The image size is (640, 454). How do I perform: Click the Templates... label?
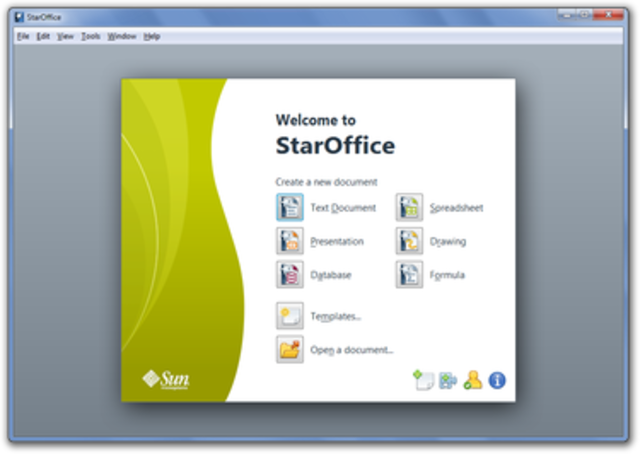336,316
